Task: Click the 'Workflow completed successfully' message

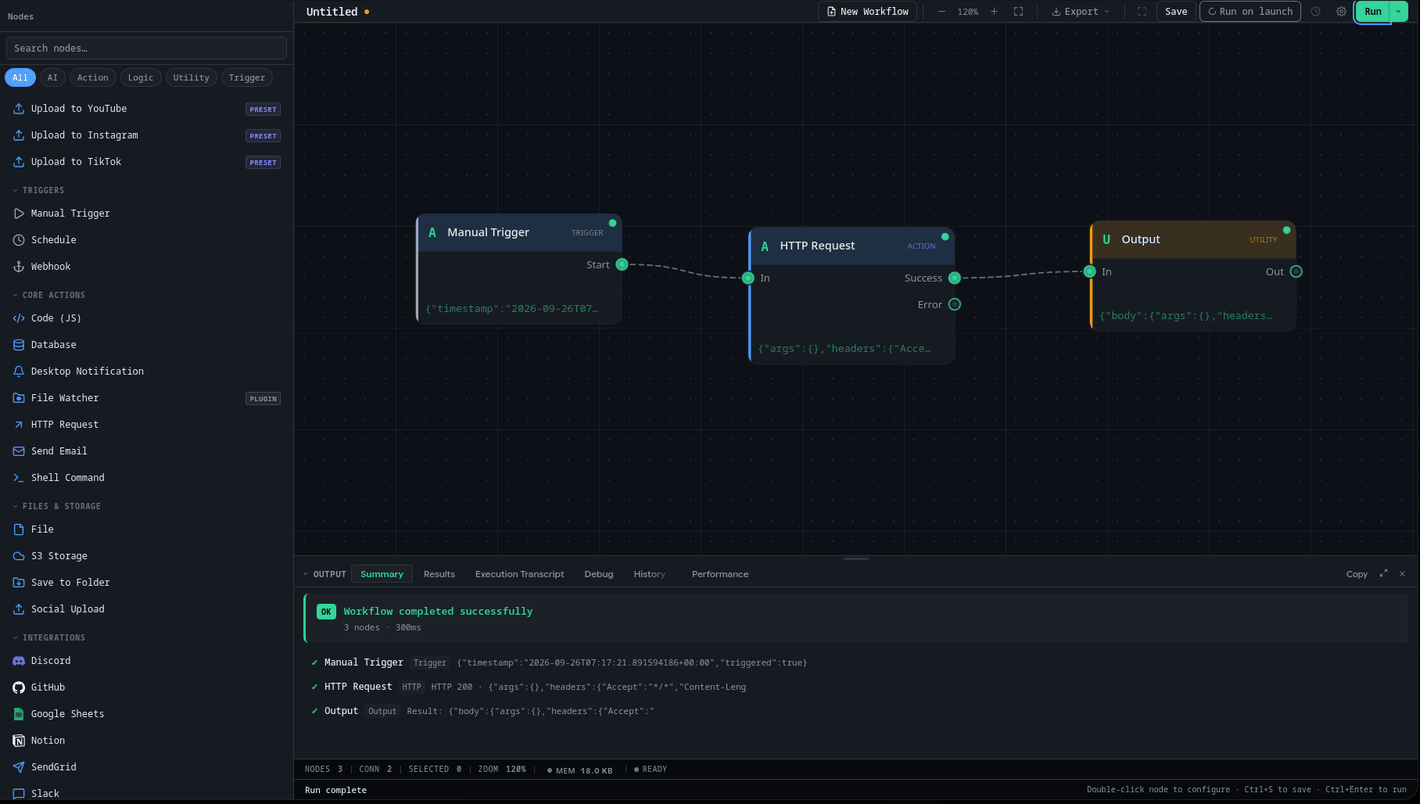Action: [x=438, y=611]
